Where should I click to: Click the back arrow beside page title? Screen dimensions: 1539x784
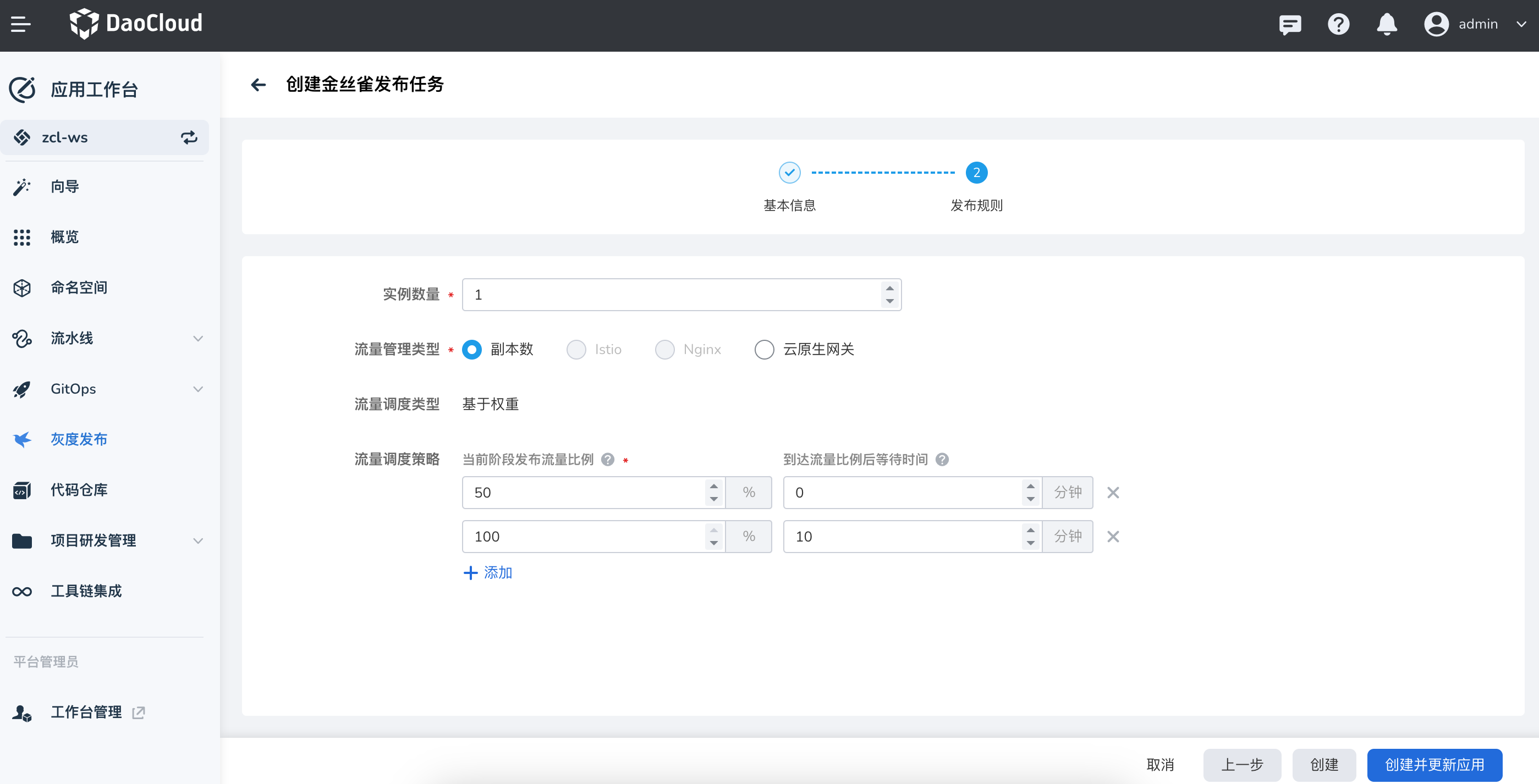pos(258,85)
